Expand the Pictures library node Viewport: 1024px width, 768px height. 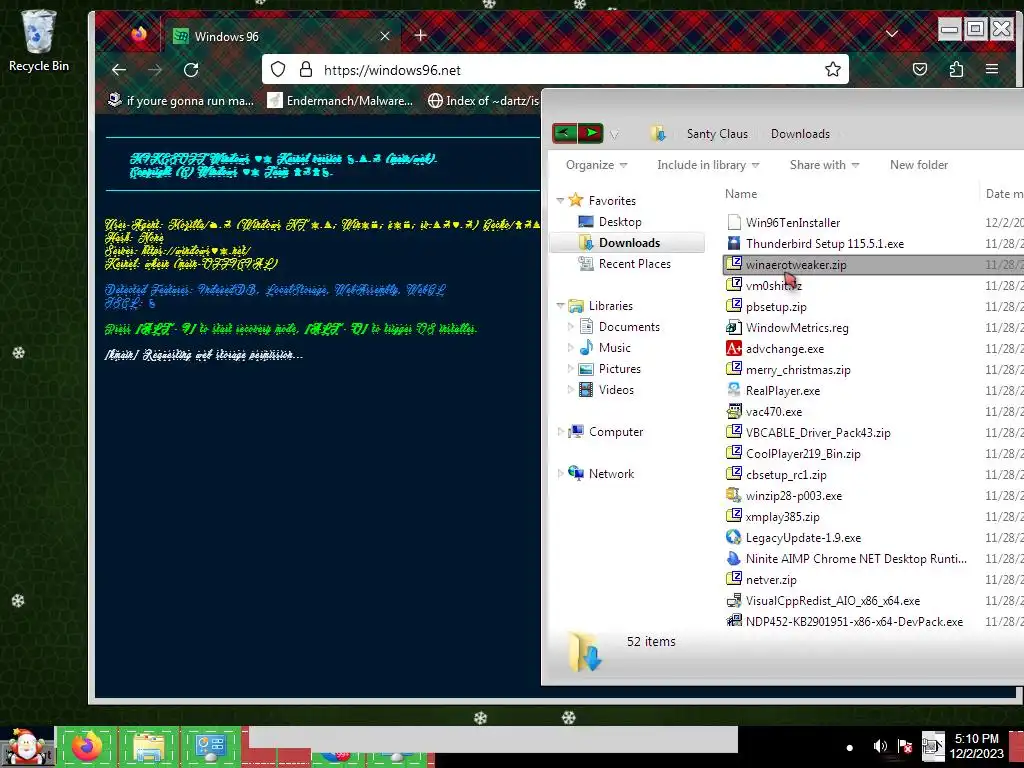pyautogui.click(x=570, y=369)
